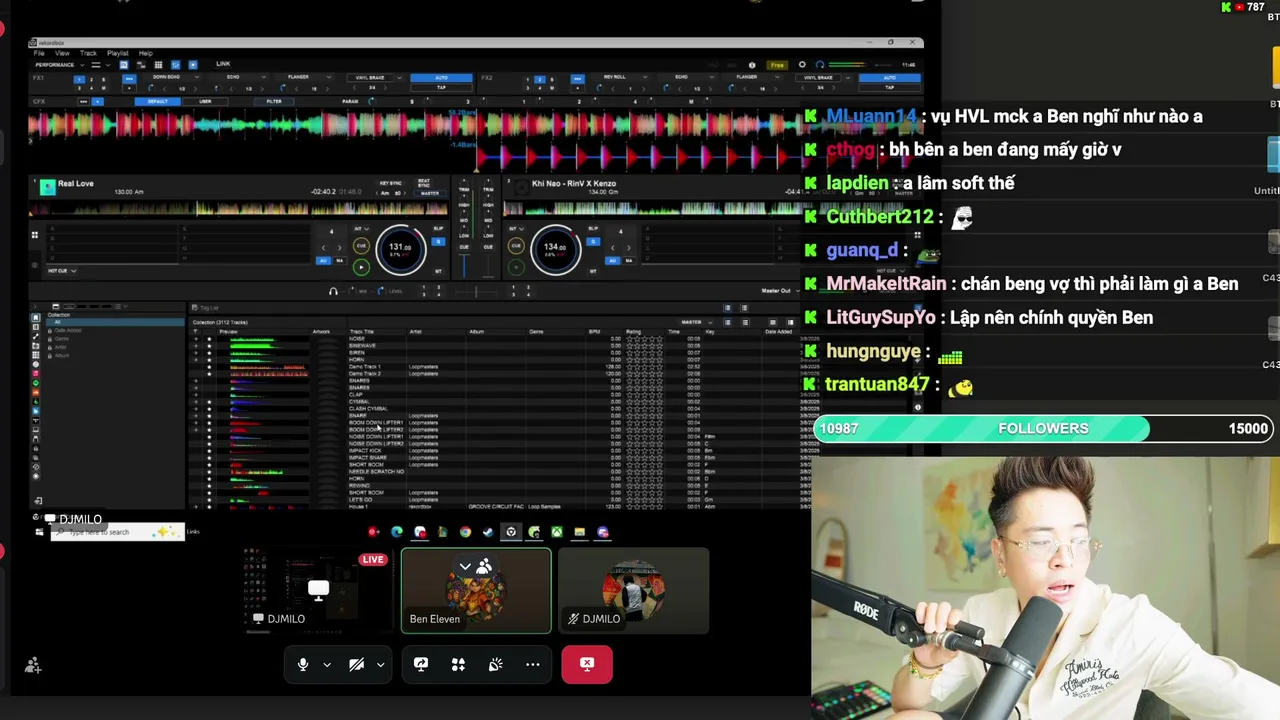Click the CUE button on deck 1
Screen dimensions: 1280x720
pos(361,246)
